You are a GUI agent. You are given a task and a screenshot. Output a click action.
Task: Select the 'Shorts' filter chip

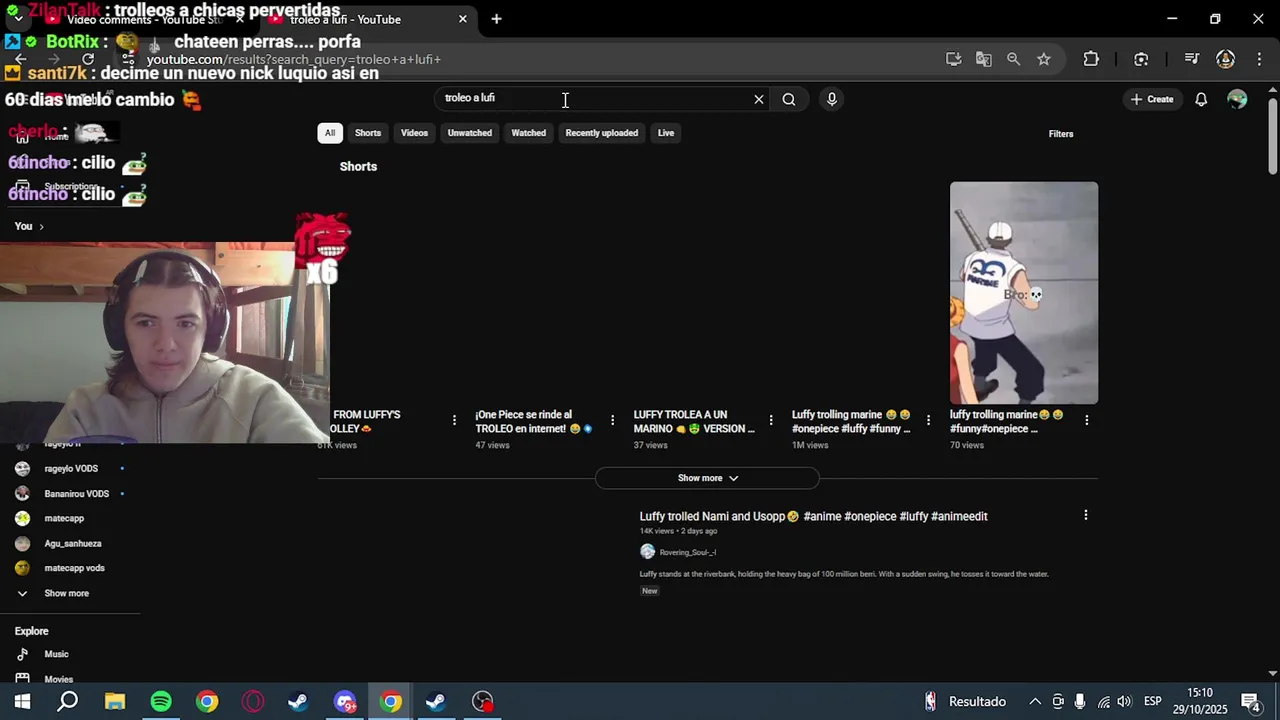point(368,133)
